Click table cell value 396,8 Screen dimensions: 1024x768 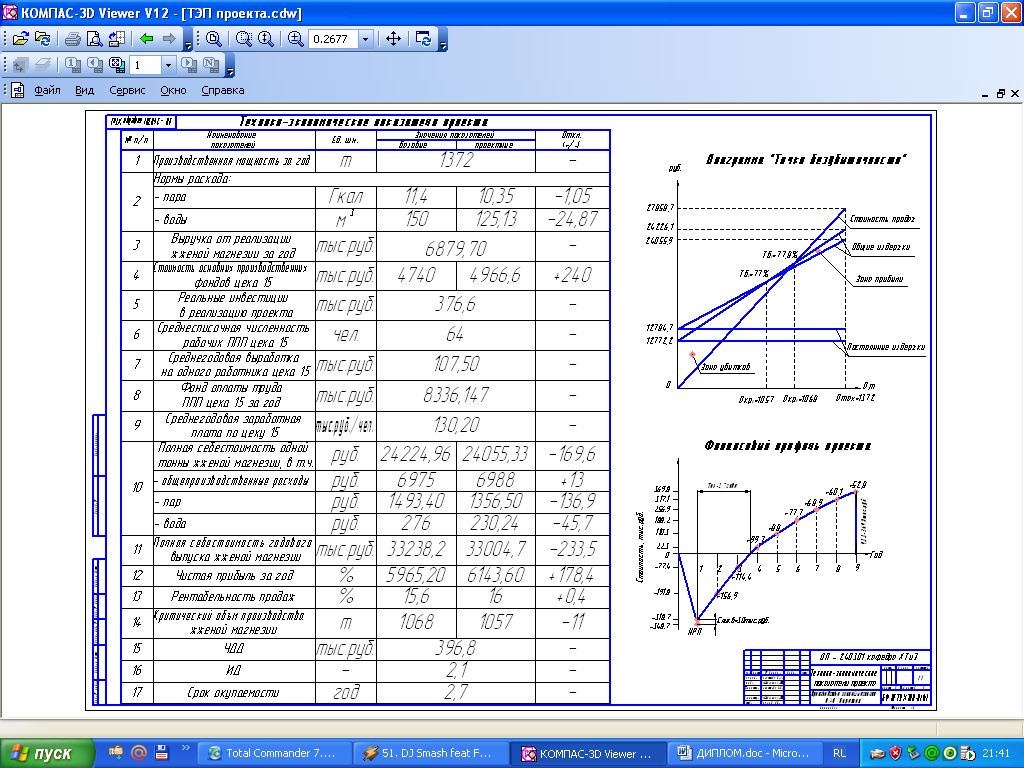pyautogui.click(x=455, y=648)
